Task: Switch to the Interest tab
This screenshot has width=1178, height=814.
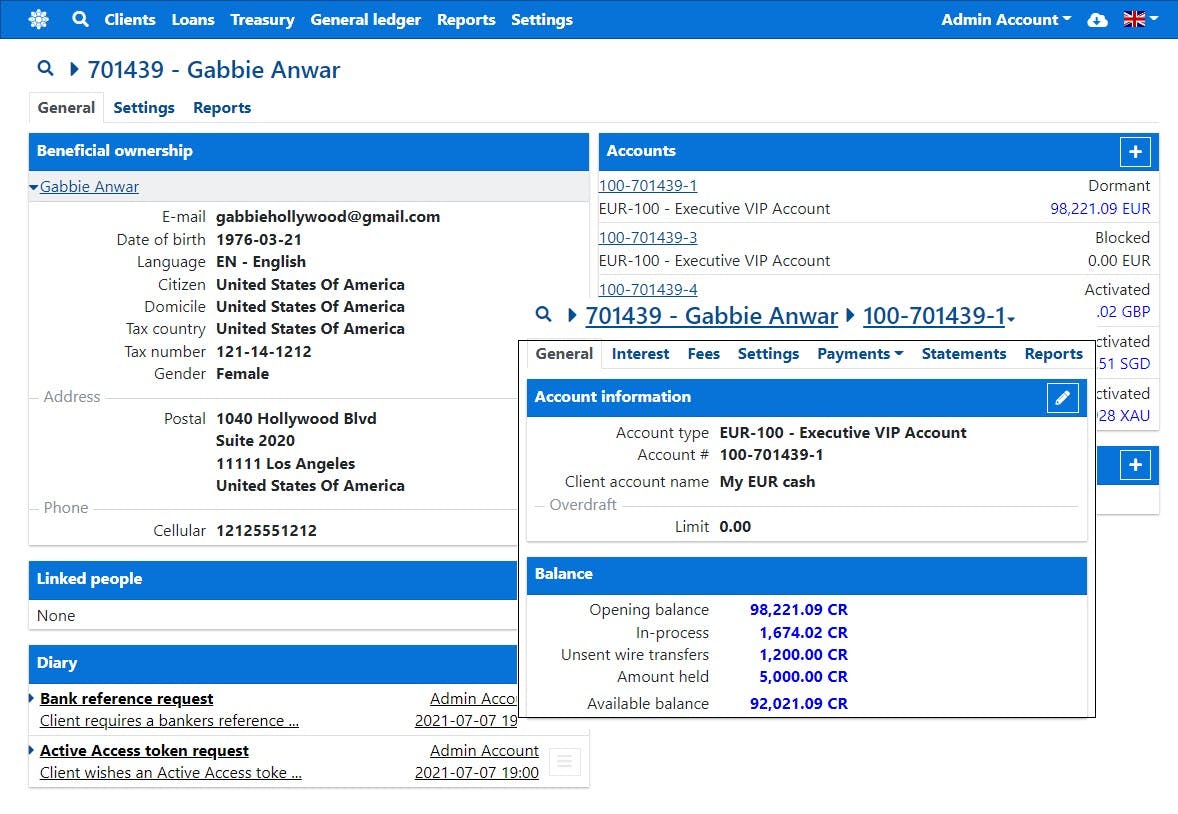Action: (x=640, y=353)
